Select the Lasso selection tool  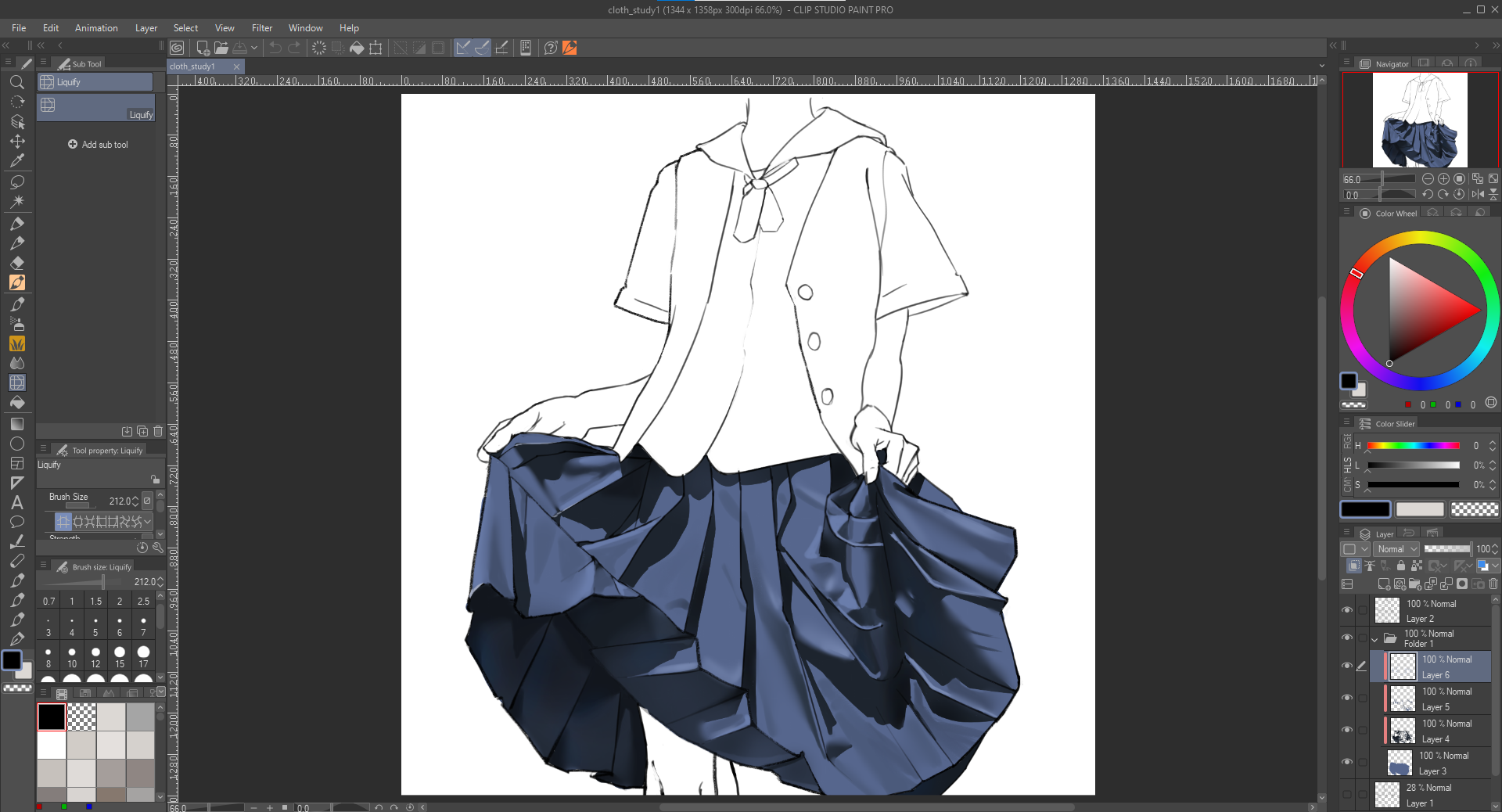[x=16, y=181]
